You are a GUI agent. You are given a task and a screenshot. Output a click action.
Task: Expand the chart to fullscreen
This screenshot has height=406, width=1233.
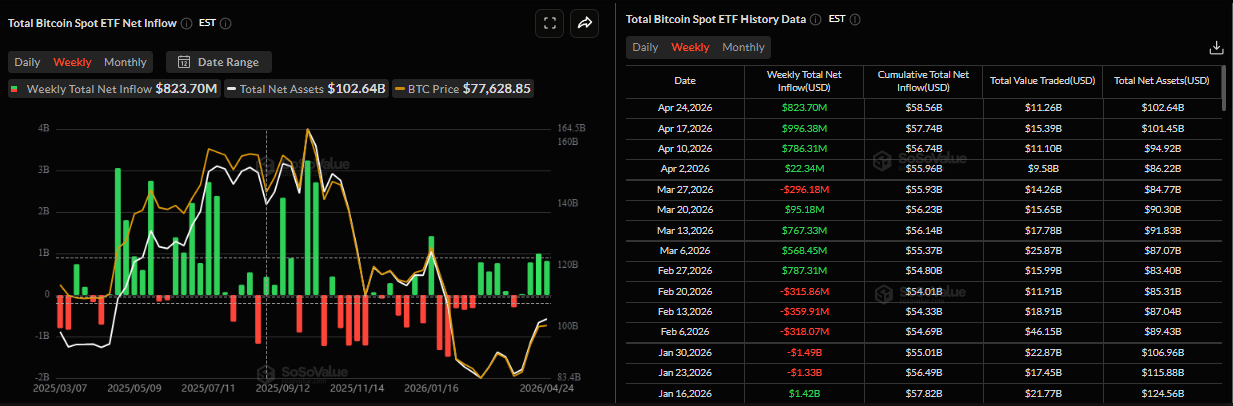pyautogui.click(x=549, y=23)
